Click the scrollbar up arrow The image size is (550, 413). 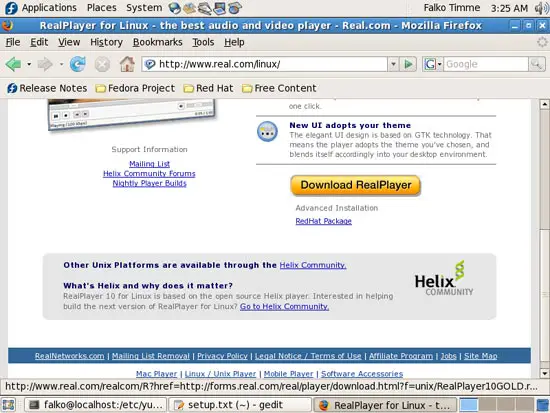[x=544, y=104]
